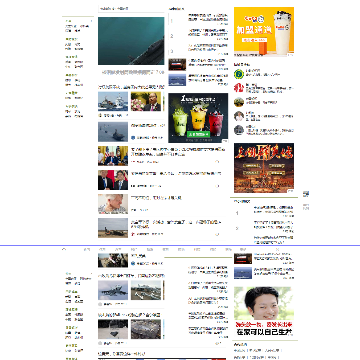Open headline beside gray-haired man photo
The height and width of the screenshot is (360, 360).
tap(156, 198)
